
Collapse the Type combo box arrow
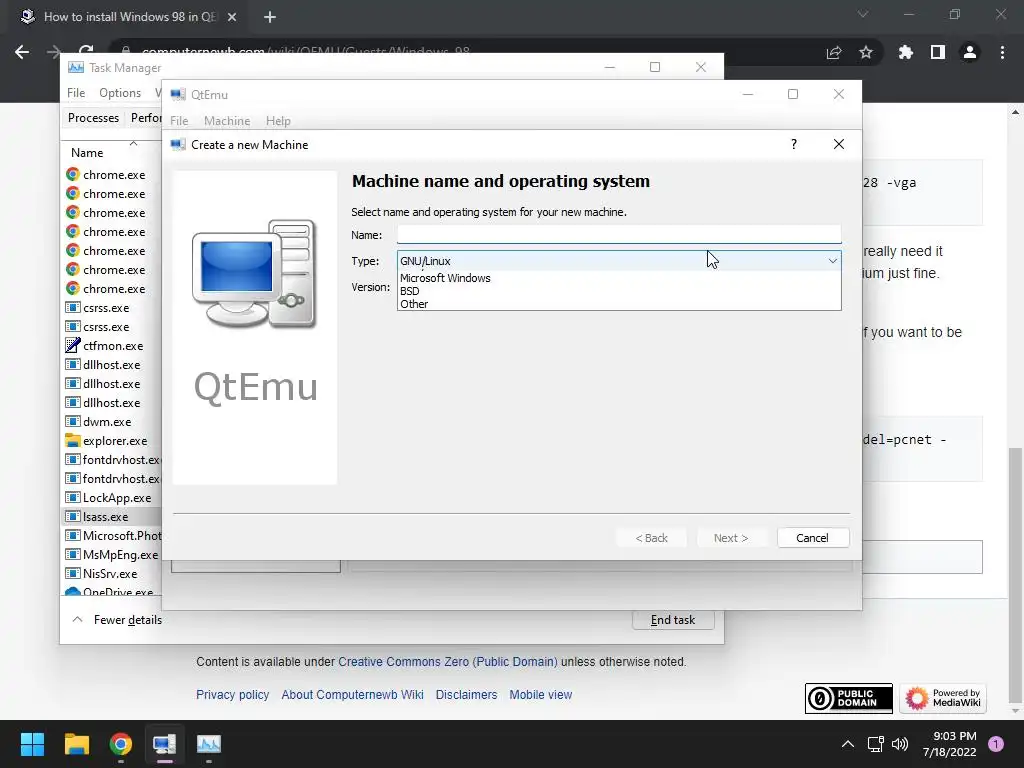coord(832,261)
